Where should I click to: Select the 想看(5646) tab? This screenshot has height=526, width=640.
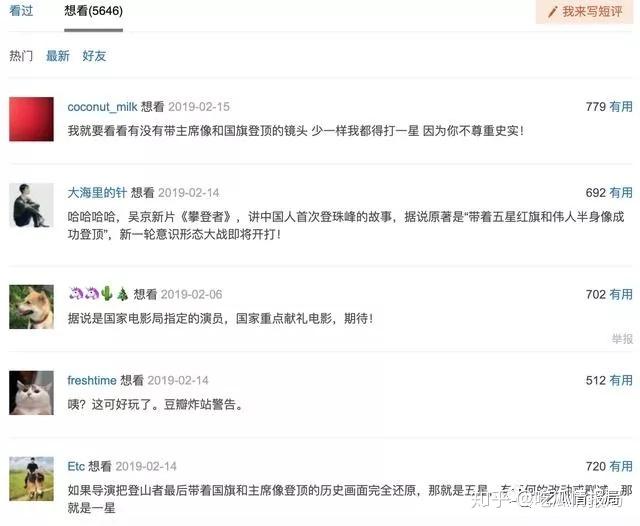[93, 11]
